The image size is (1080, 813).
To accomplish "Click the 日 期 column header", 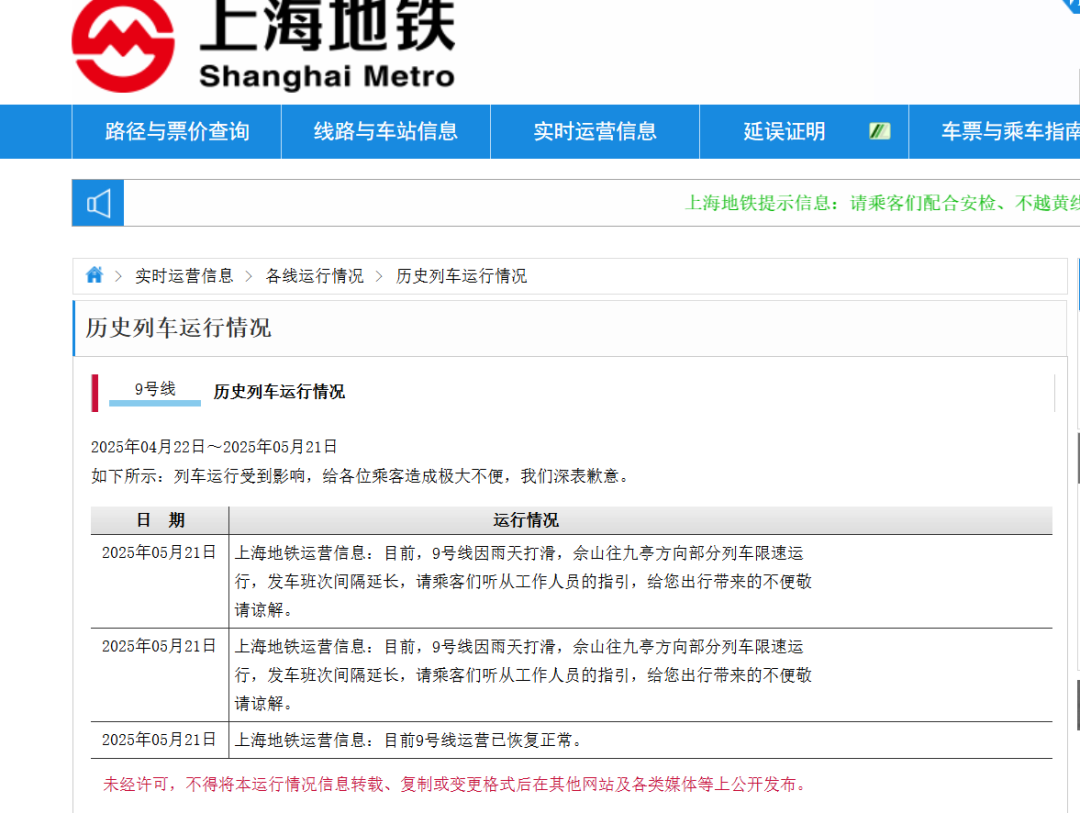I will 160,520.
